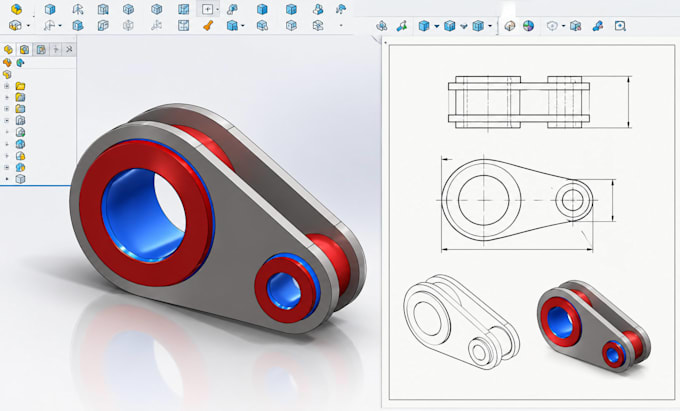
Task: Select the topmost yellow folder icon in the tree
Action: [x=20, y=86]
